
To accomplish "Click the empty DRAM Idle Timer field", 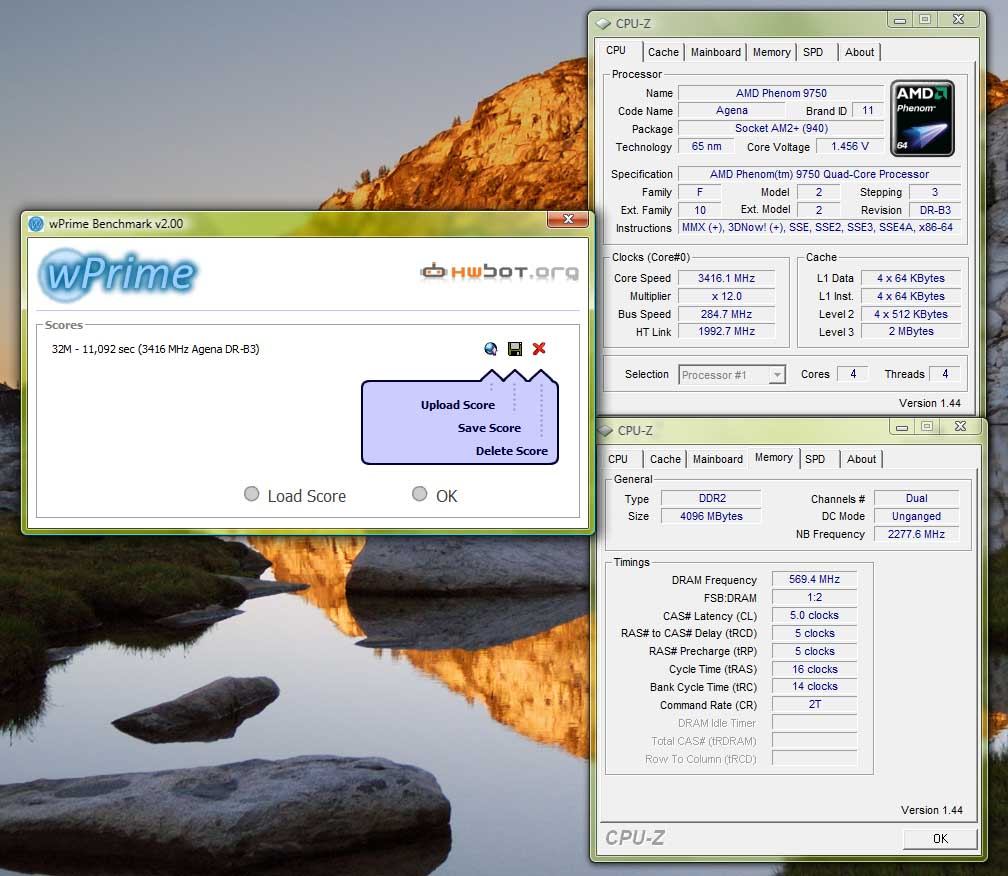I will (814, 722).
